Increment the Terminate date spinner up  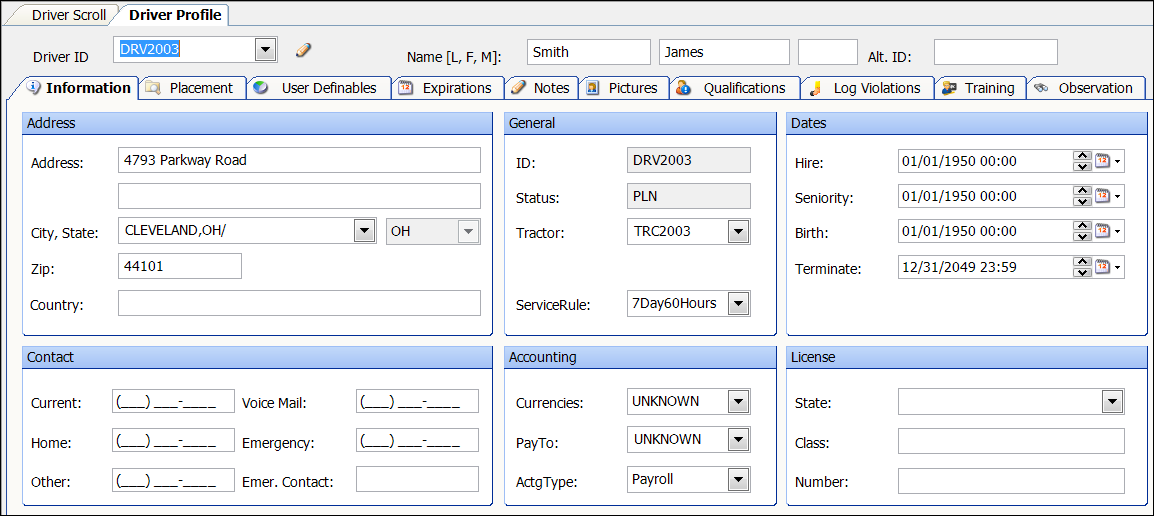pyautogui.click(x=1082, y=262)
